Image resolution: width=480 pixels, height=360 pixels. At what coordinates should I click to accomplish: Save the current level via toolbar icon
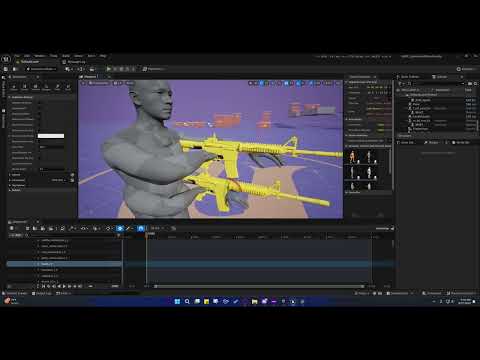coord(6,69)
